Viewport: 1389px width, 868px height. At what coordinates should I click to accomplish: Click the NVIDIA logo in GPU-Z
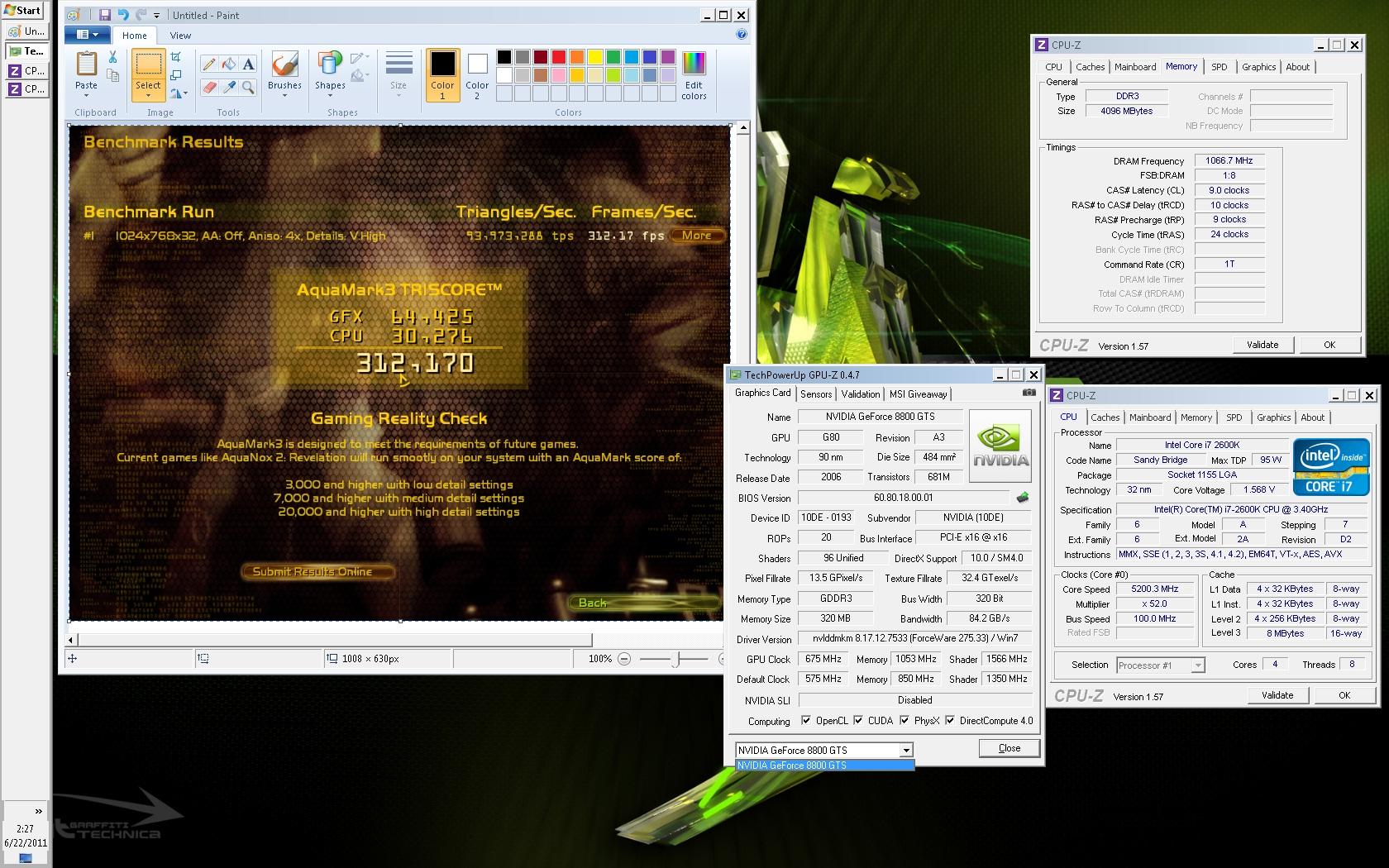(1000, 446)
